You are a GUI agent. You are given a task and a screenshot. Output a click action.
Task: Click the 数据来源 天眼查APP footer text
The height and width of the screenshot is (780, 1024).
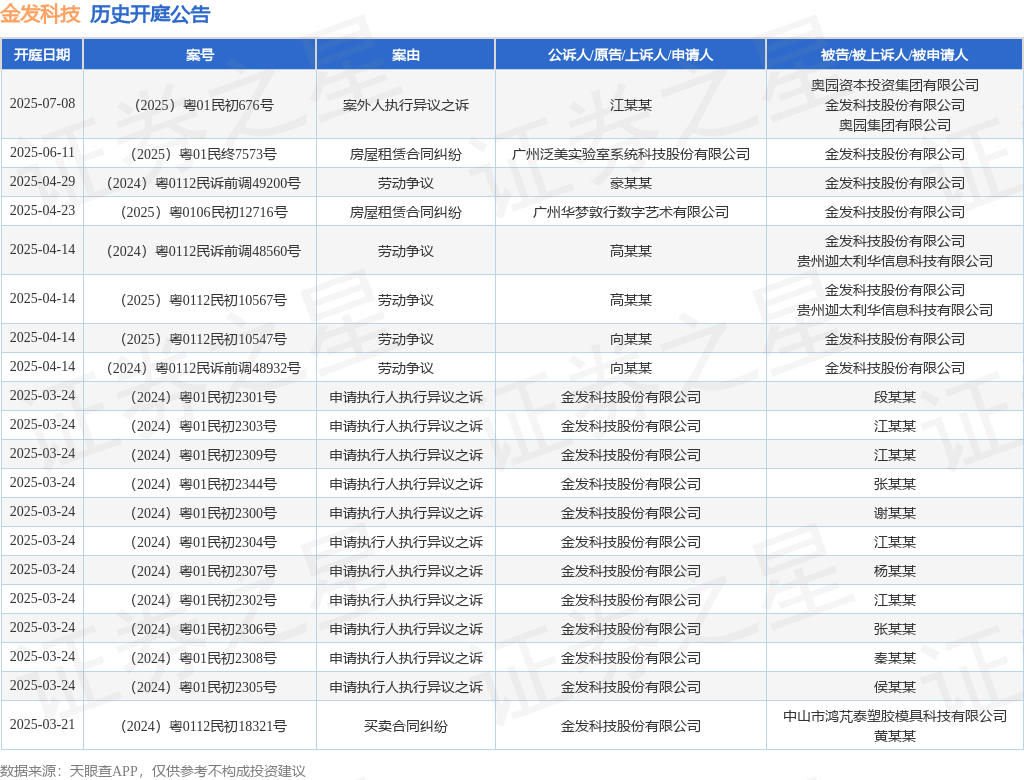(x=153, y=771)
